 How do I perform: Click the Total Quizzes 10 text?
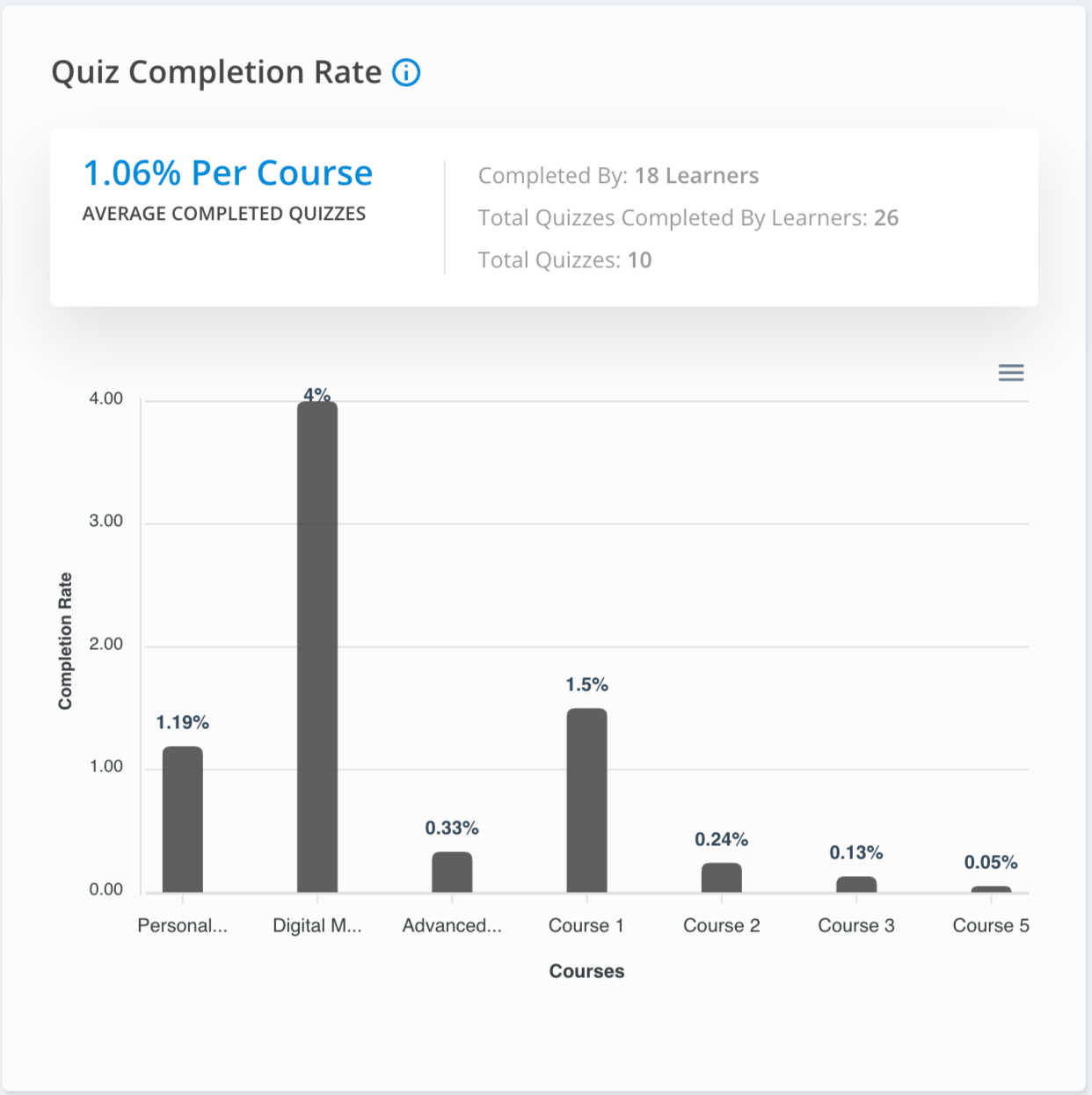pyautogui.click(x=564, y=260)
